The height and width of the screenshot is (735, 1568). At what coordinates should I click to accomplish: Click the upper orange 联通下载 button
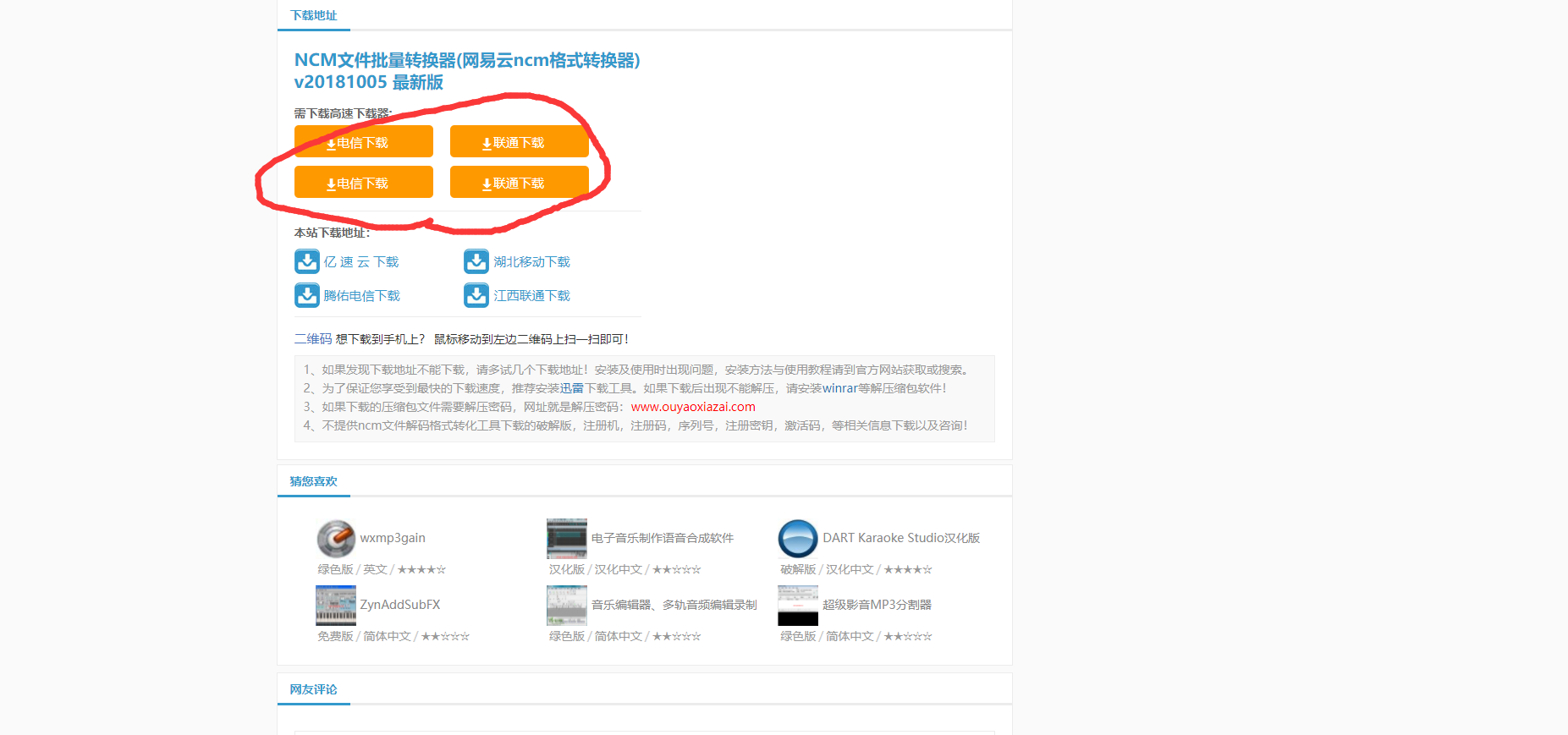point(520,141)
